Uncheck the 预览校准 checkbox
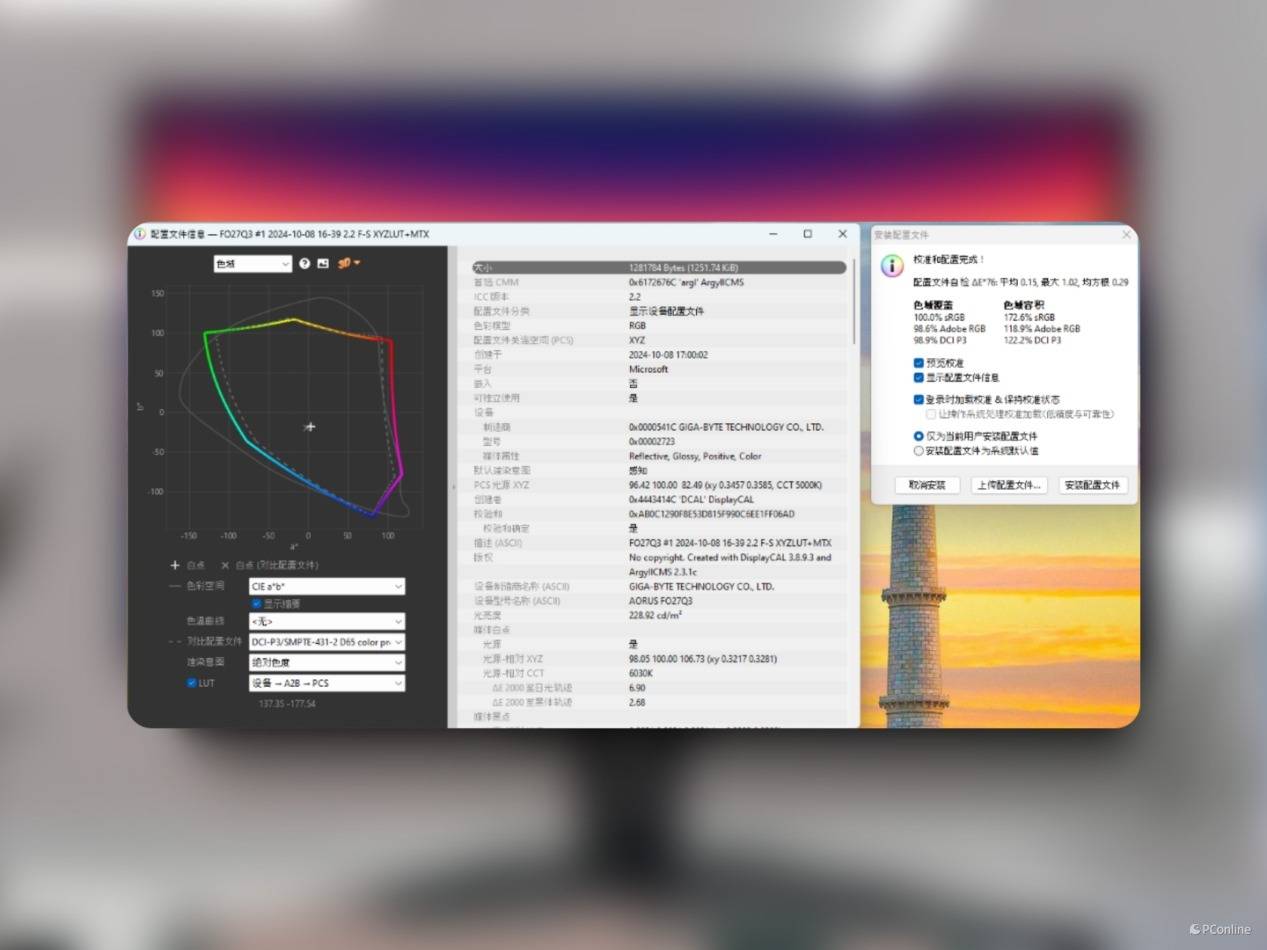1267x950 pixels. [919, 363]
